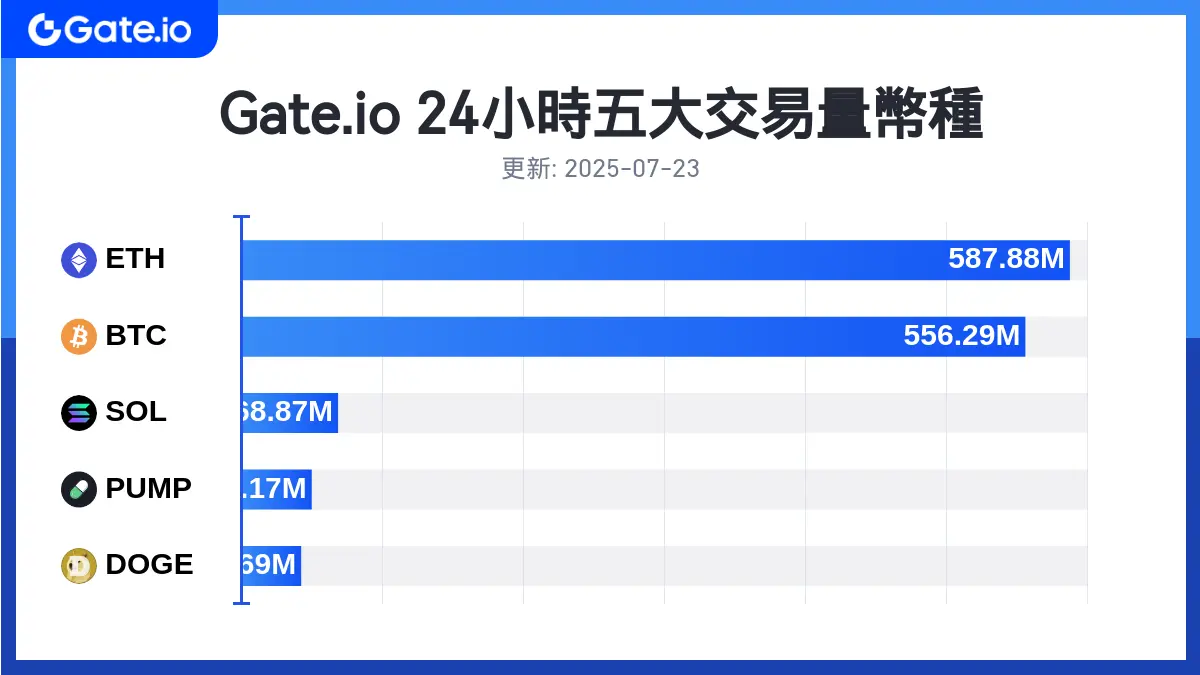The width and height of the screenshot is (1200, 675).
Task: Click the middle of the ETH bar
Action: (x=656, y=260)
